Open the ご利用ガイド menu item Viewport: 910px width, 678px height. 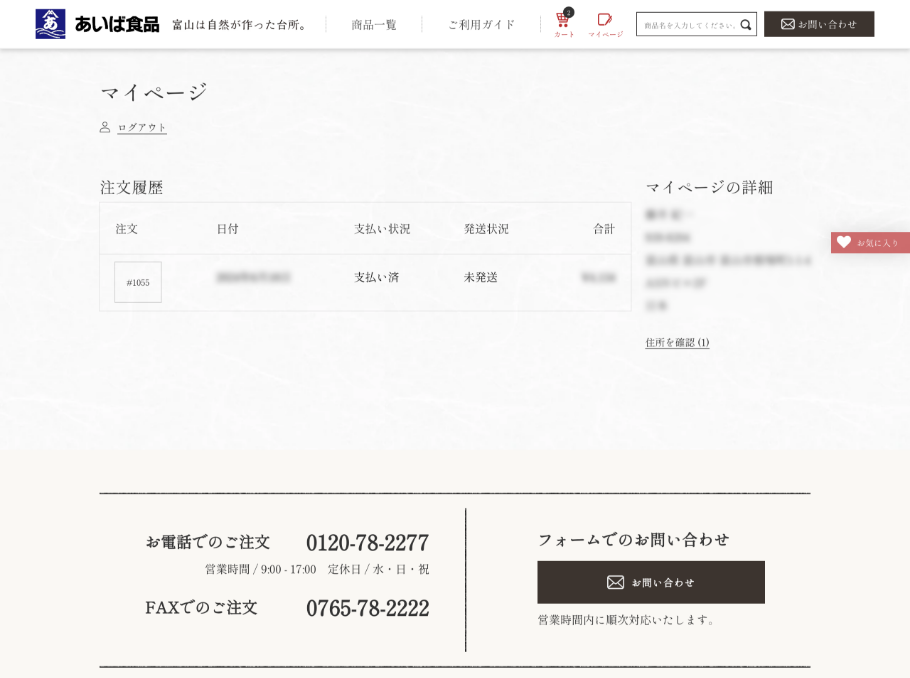pyautogui.click(x=481, y=24)
